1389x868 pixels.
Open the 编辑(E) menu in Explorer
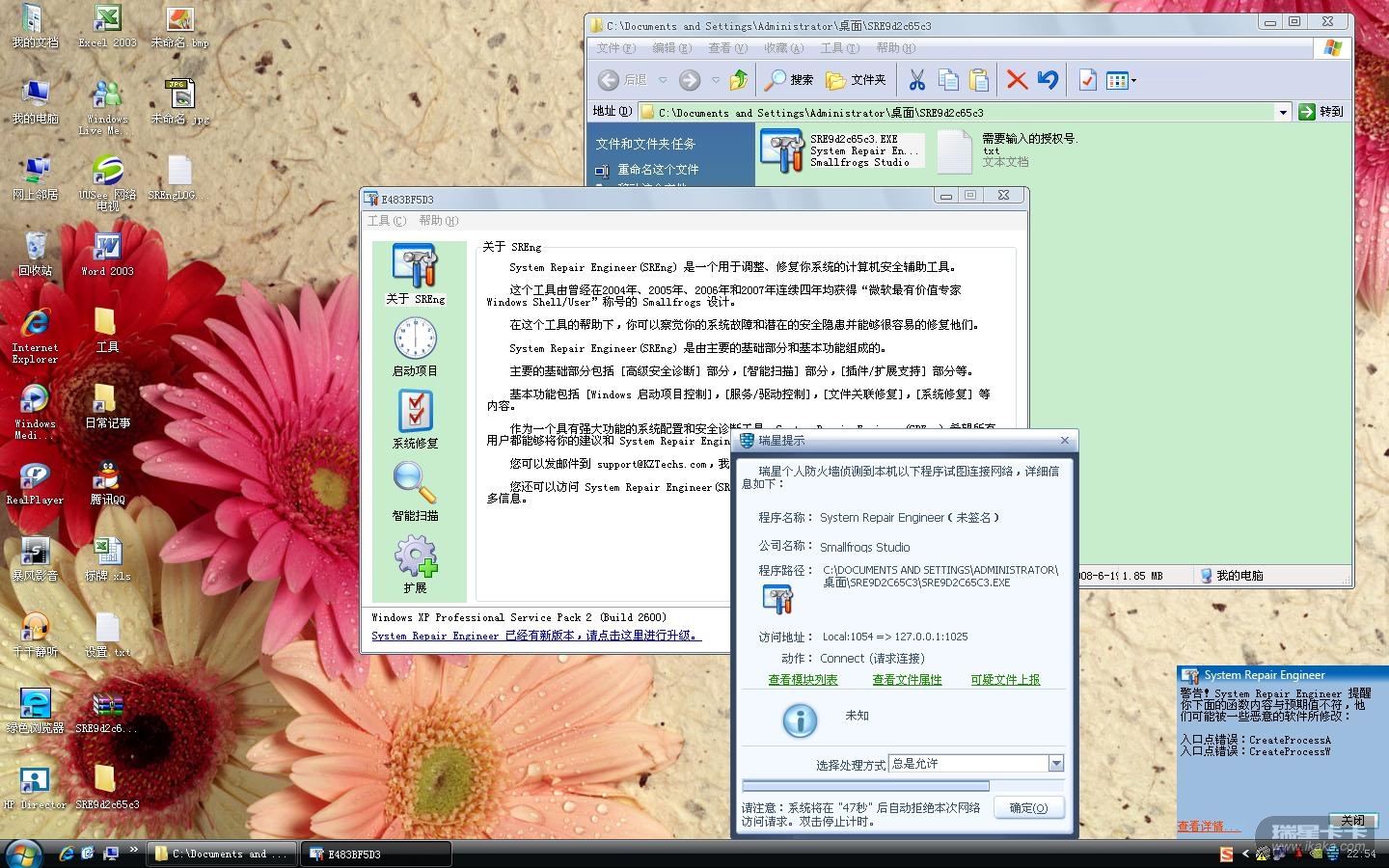[x=671, y=47]
